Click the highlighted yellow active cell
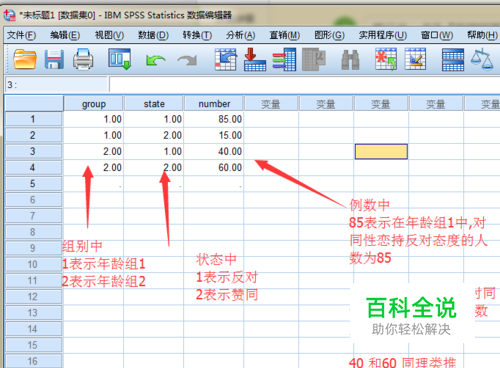This screenshot has width=500, height=368. coord(381,151)
